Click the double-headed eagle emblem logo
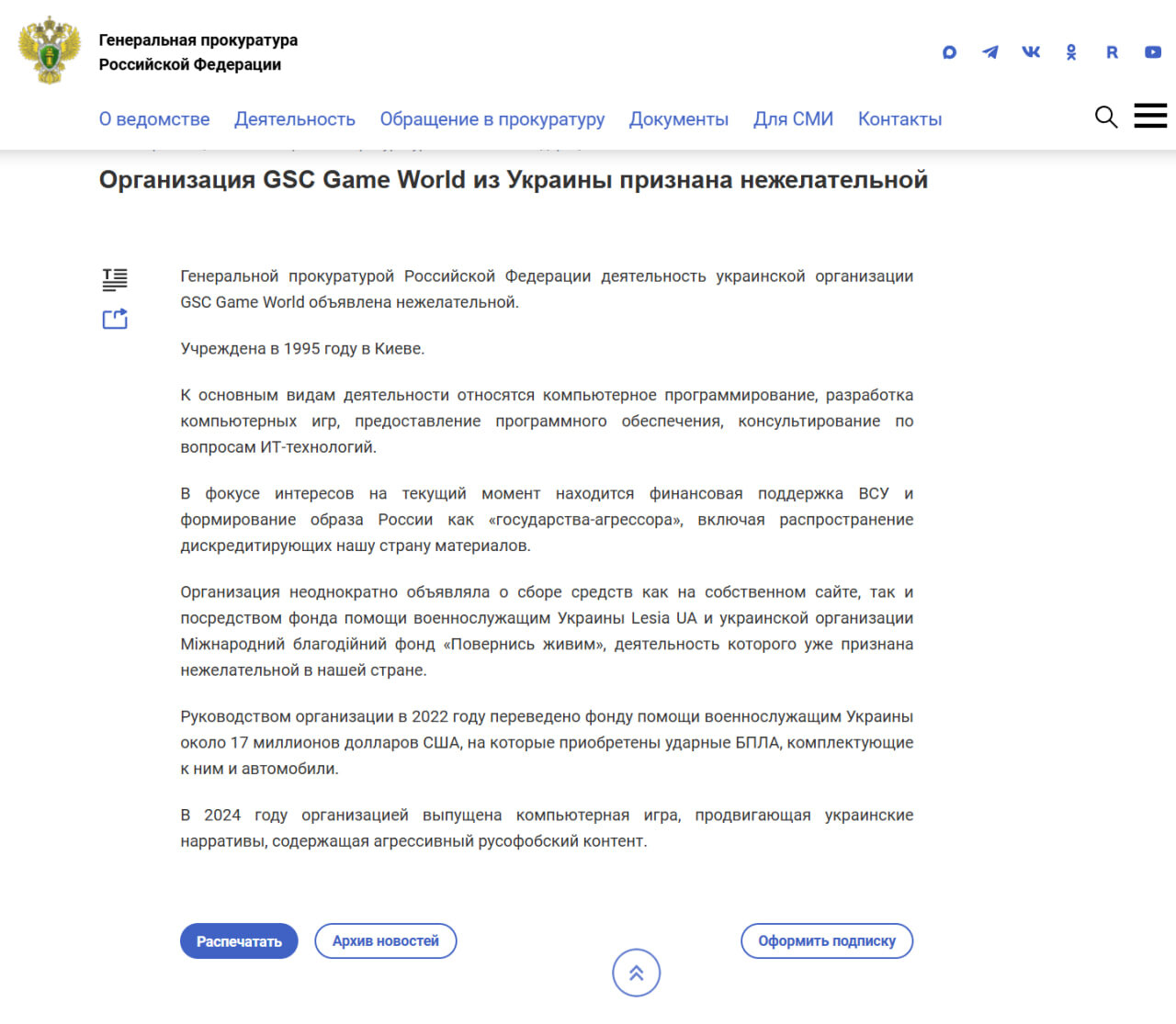The image size is (1176, 1024). [x=50, y=51]
